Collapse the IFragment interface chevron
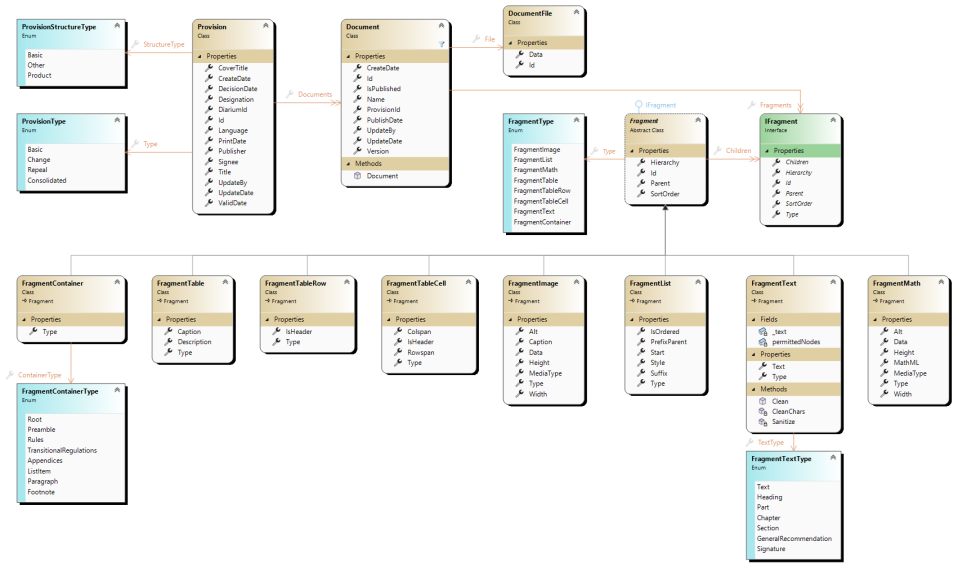This screenshot has height=564, width=954. pyautogui.click(x=833, y=120)
